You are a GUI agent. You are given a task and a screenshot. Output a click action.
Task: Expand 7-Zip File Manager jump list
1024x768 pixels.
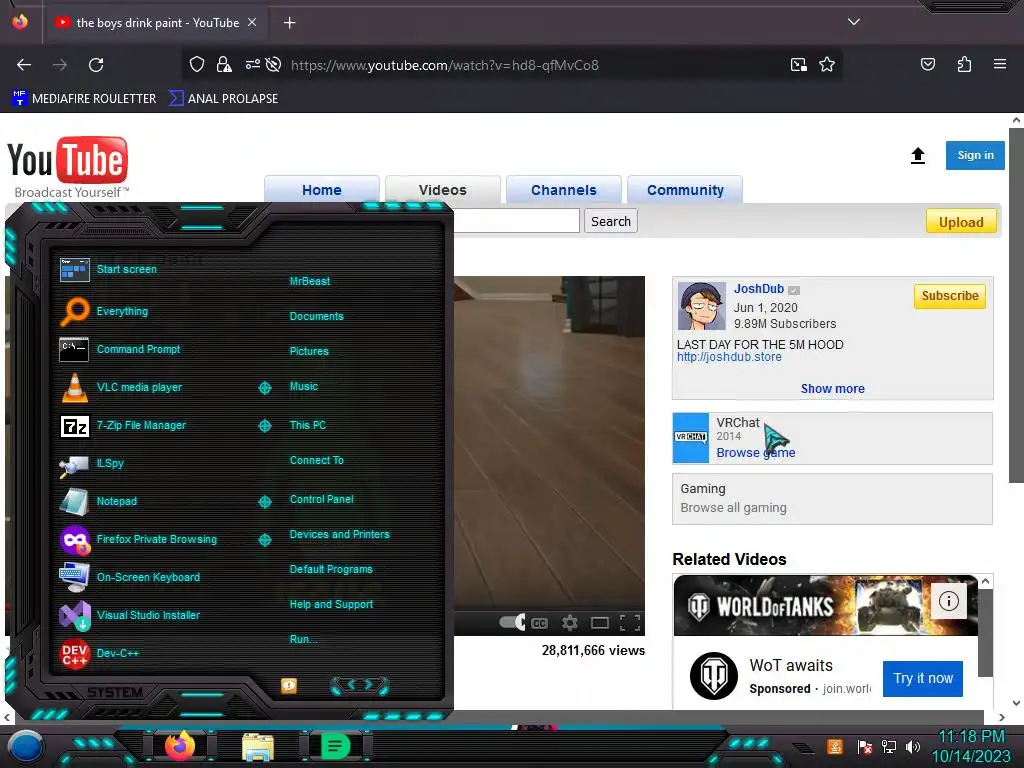click(264, 426)
